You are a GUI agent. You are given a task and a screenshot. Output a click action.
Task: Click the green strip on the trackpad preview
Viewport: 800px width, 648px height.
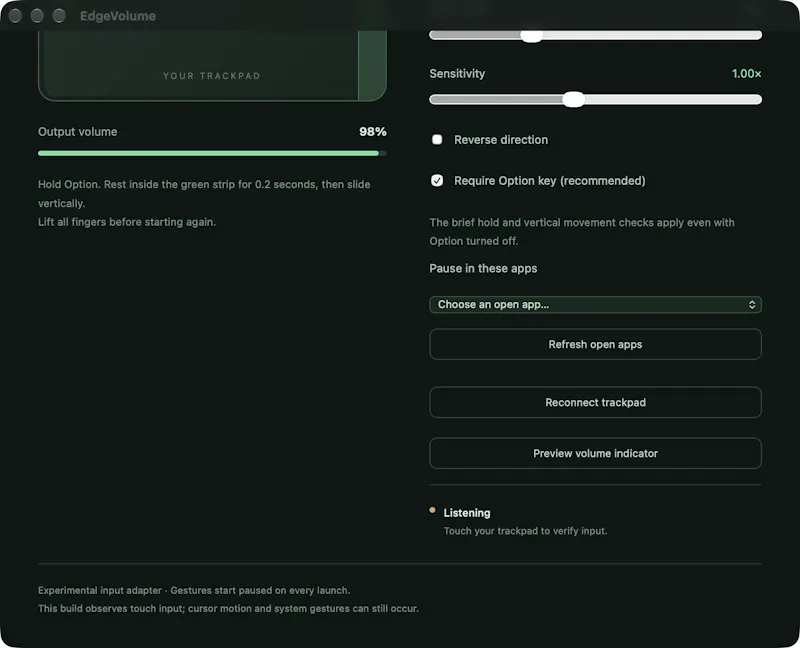pos(372,65)
